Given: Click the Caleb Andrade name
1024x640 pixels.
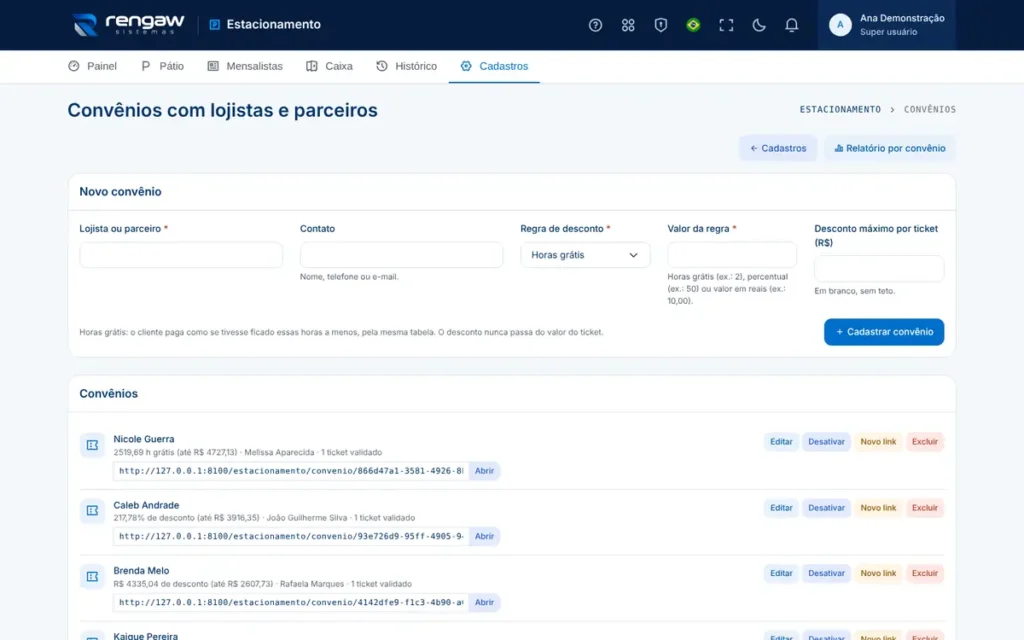Looking at the screenshot, I should 146,505.
